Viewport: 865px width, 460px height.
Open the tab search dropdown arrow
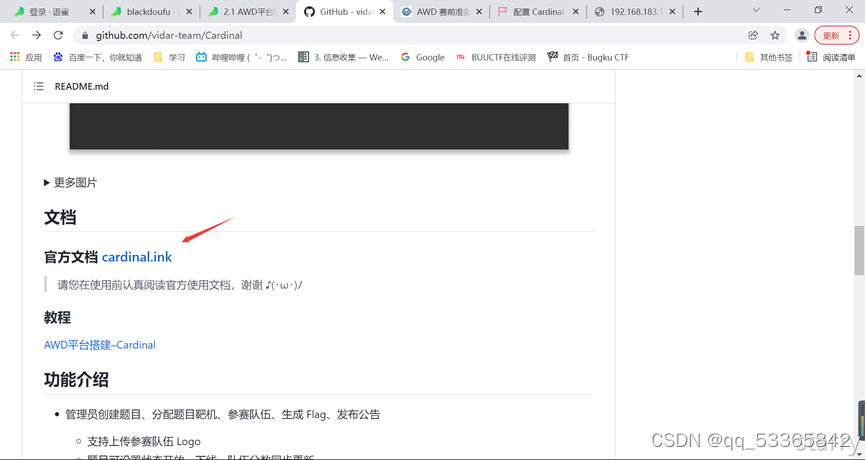756,10
